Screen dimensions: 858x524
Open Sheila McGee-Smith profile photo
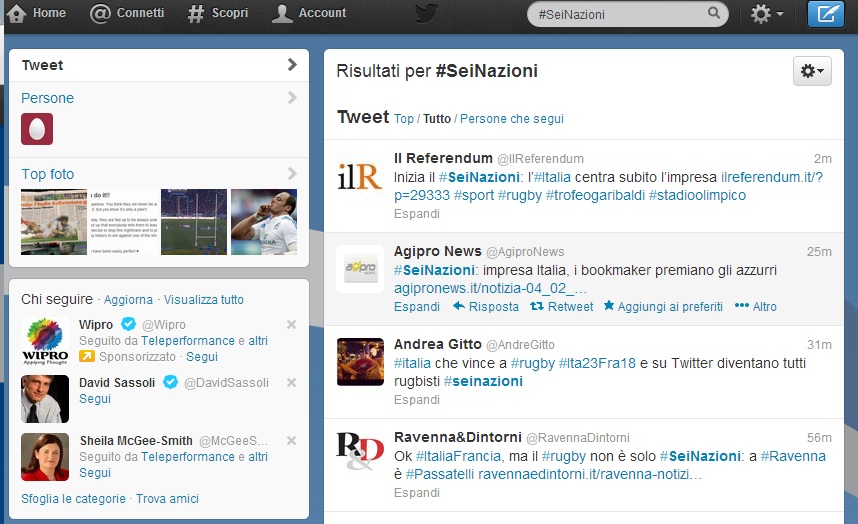(x=45, y=457)
